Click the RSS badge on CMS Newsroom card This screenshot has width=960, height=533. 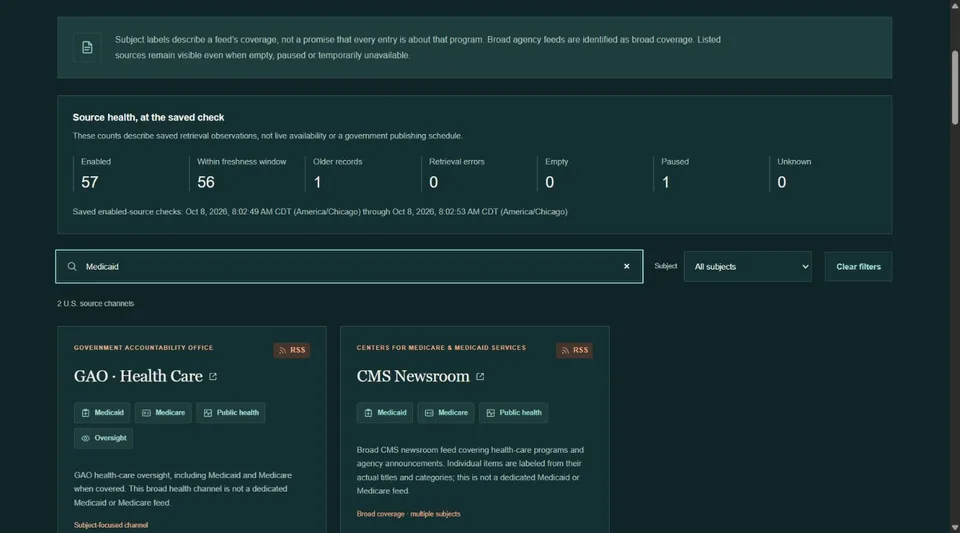click(x=574, y=350)
